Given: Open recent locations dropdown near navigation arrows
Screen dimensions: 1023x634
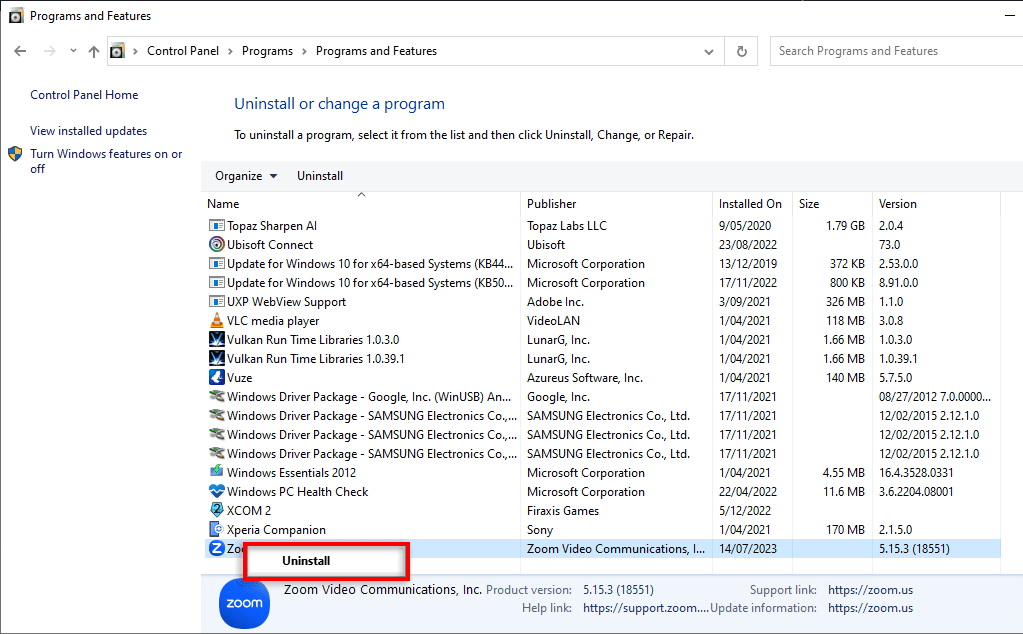Looking at the screenshot, I should click(x=73, y=51).
